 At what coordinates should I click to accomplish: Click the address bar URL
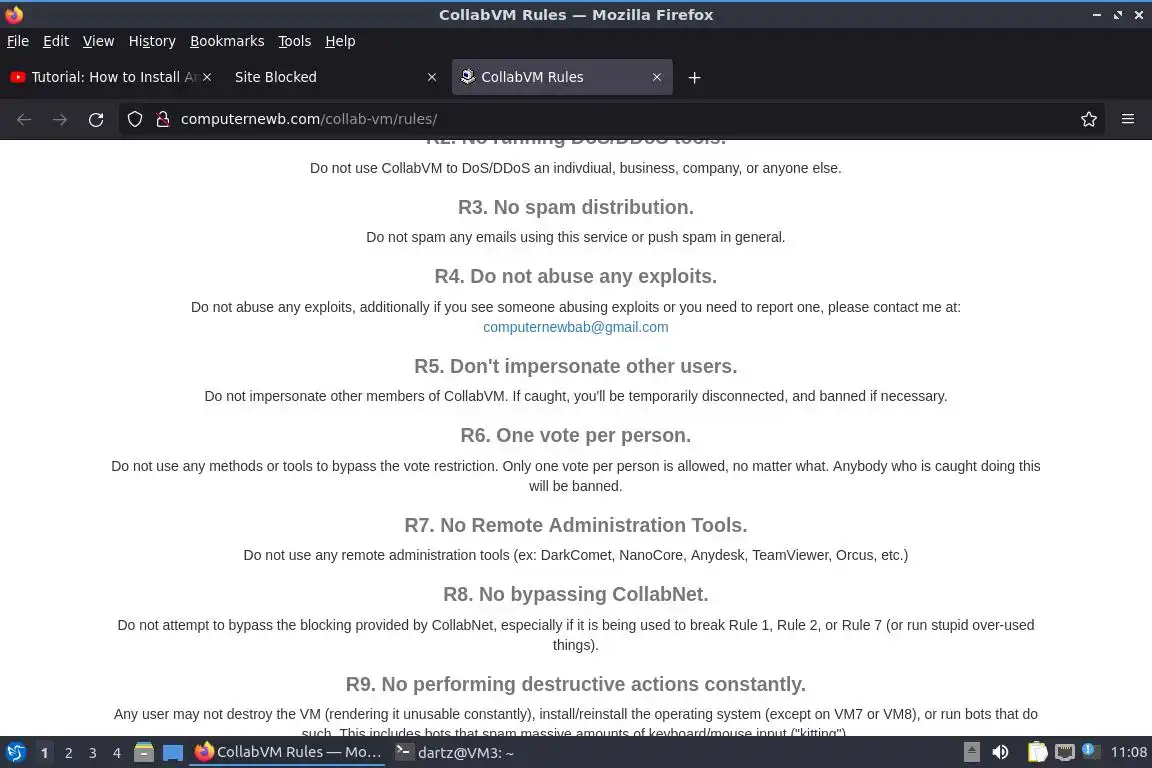tap(309, 119)
